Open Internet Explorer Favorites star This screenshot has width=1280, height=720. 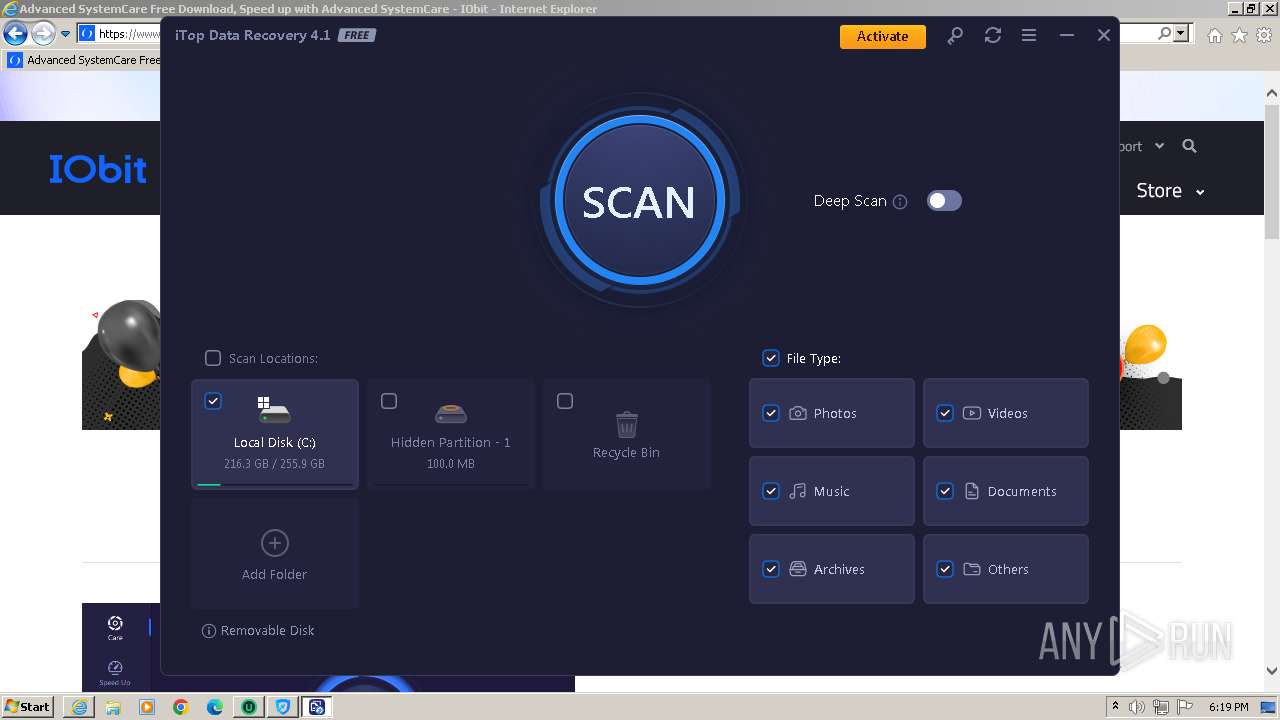click(x=1239, y=35)
